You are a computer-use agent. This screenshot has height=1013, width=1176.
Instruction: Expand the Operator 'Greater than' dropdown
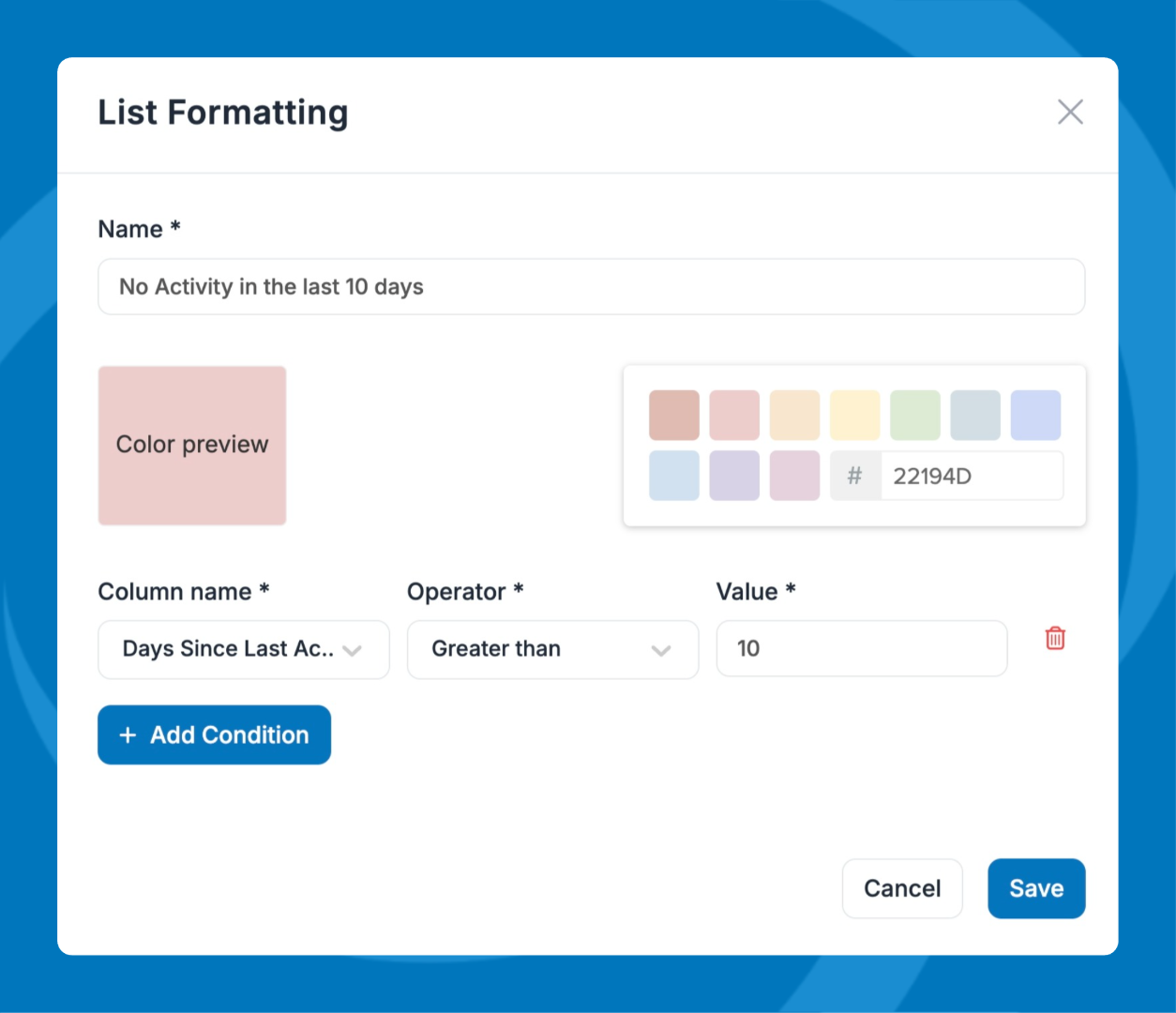point(552,649)
